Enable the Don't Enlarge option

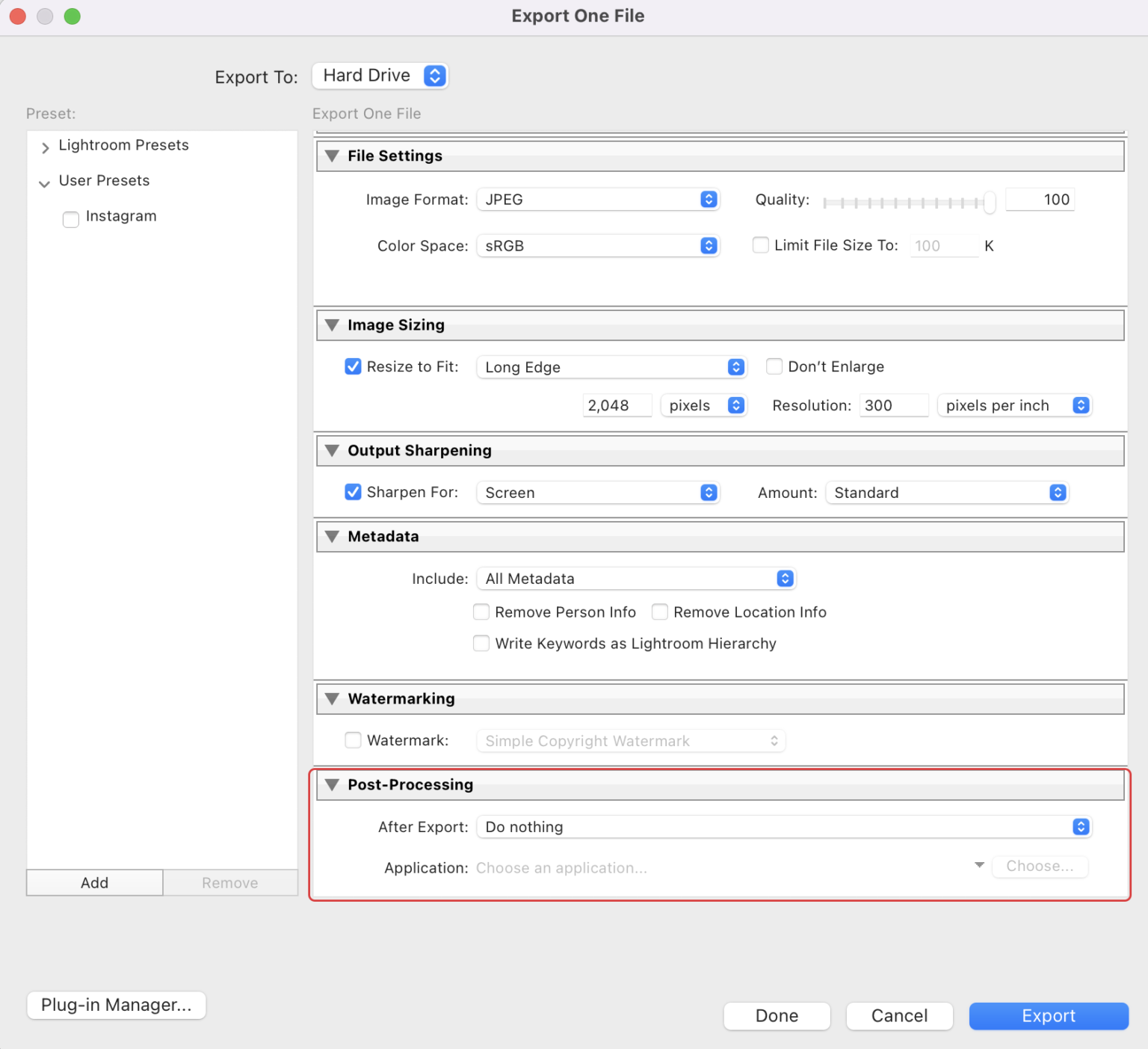coord(774,366)
